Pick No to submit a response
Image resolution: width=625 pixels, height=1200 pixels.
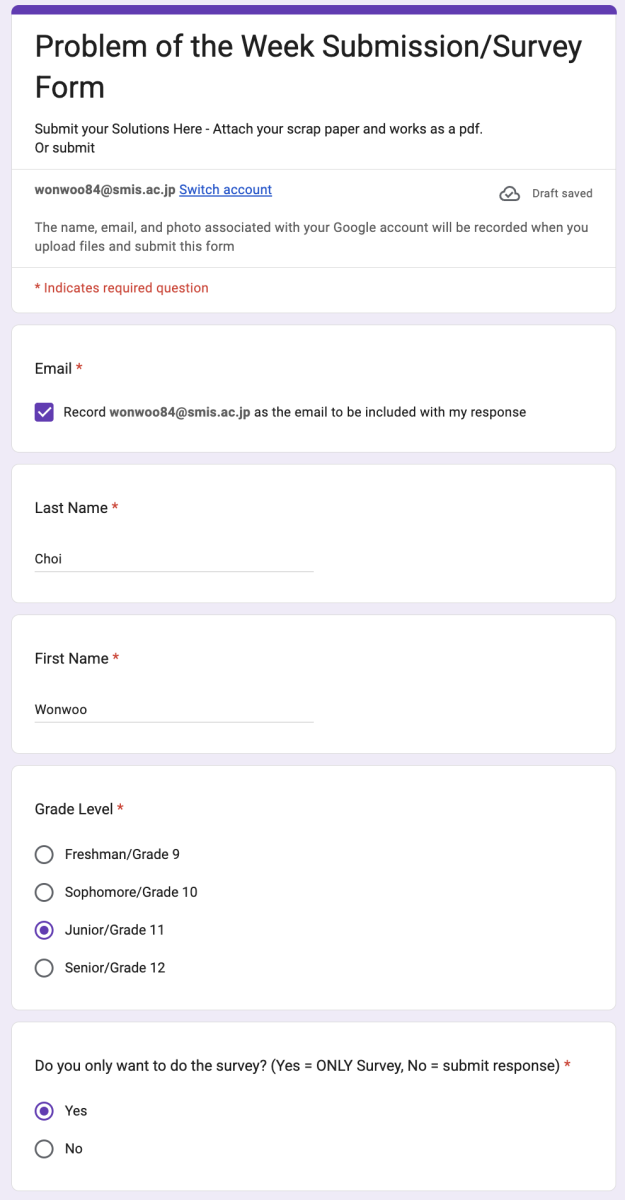tap(44, 1149)
